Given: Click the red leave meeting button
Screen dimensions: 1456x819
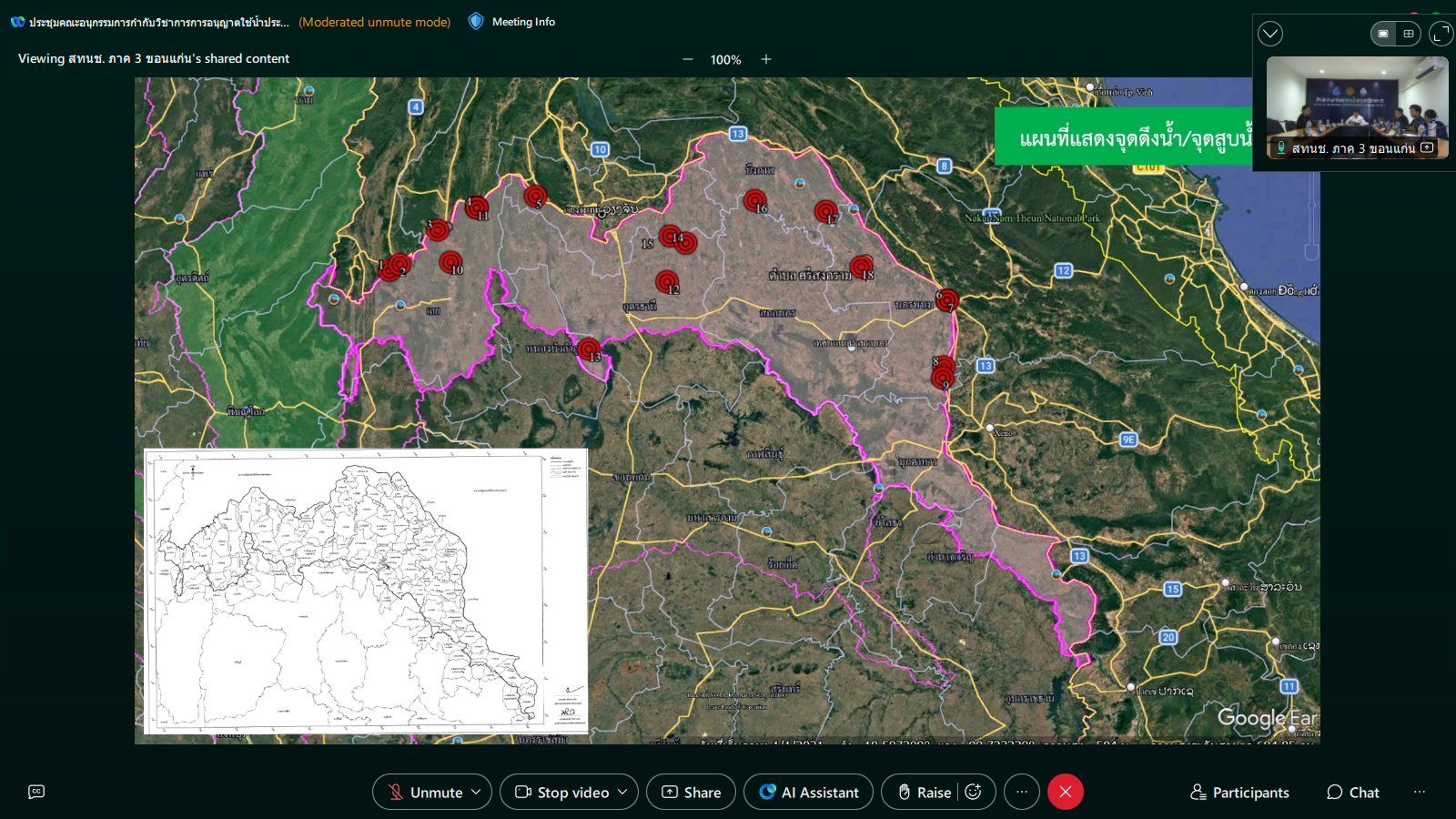Looking at the screenshot, I should tap(1066, 792).
